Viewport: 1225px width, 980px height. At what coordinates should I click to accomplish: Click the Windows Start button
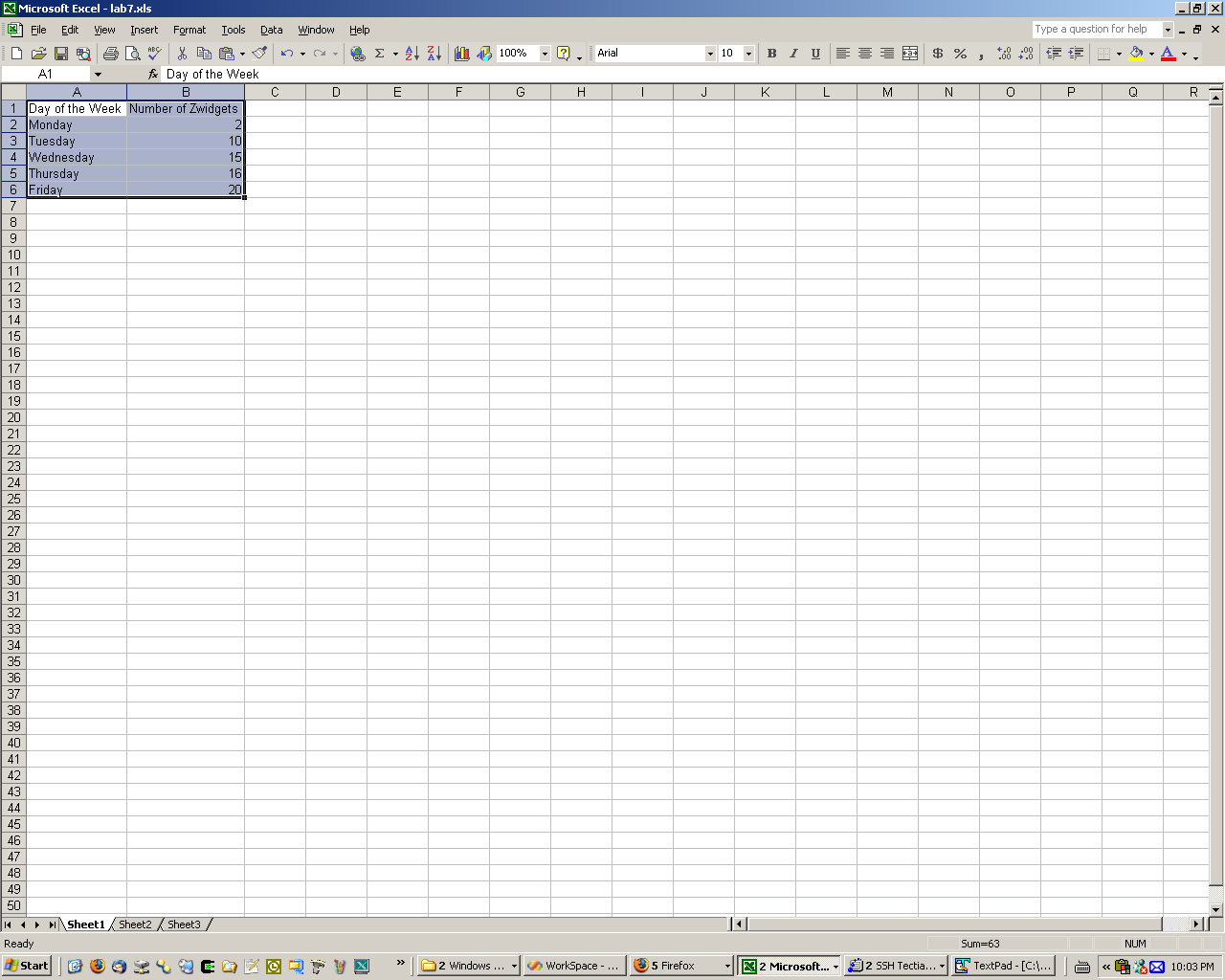click(x=27, y=966)
